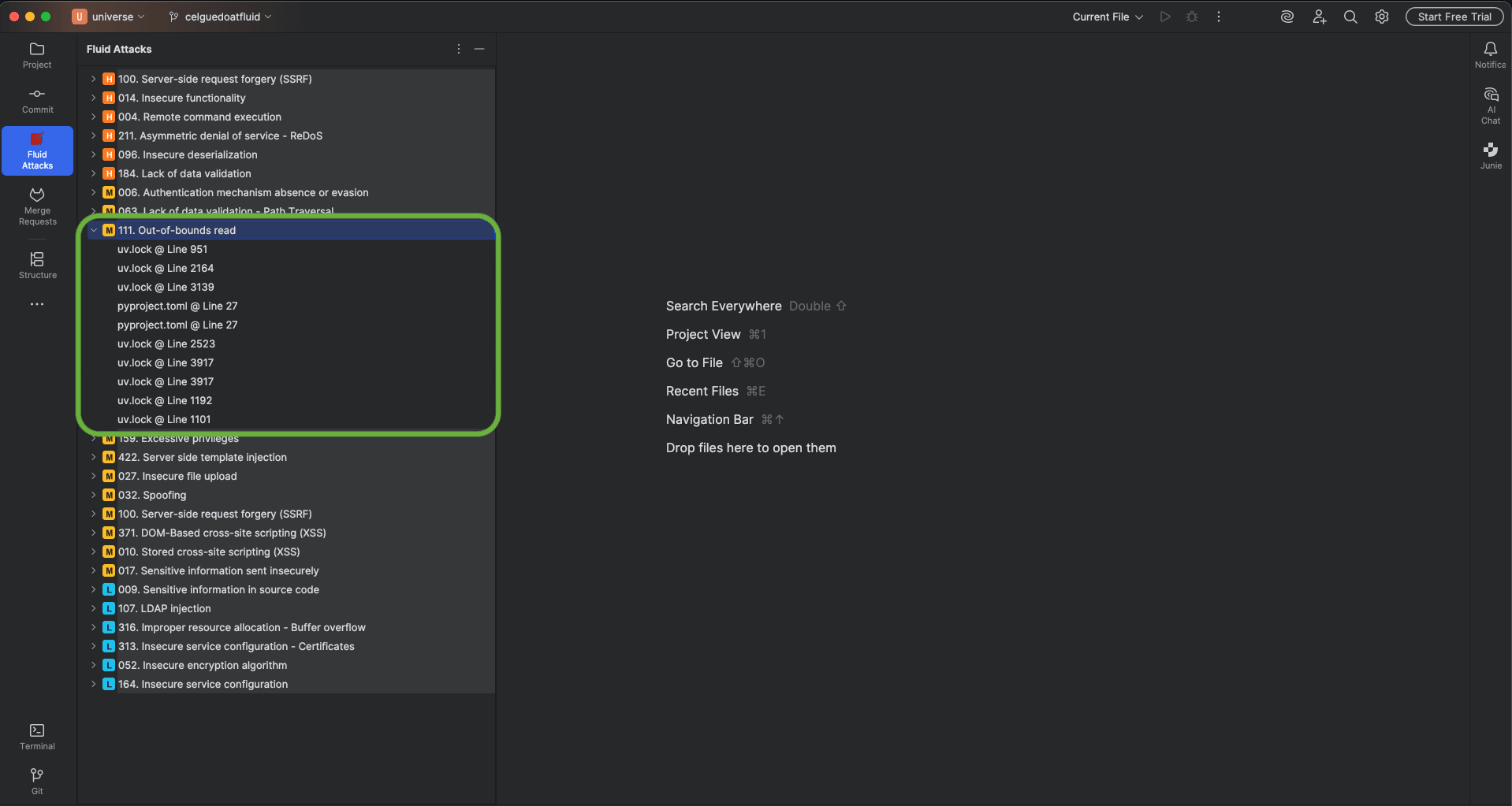Show more tool windows ellipsis
Image resolution: width=1512 pixels, height=806 pixels.
tap(37, 304)
